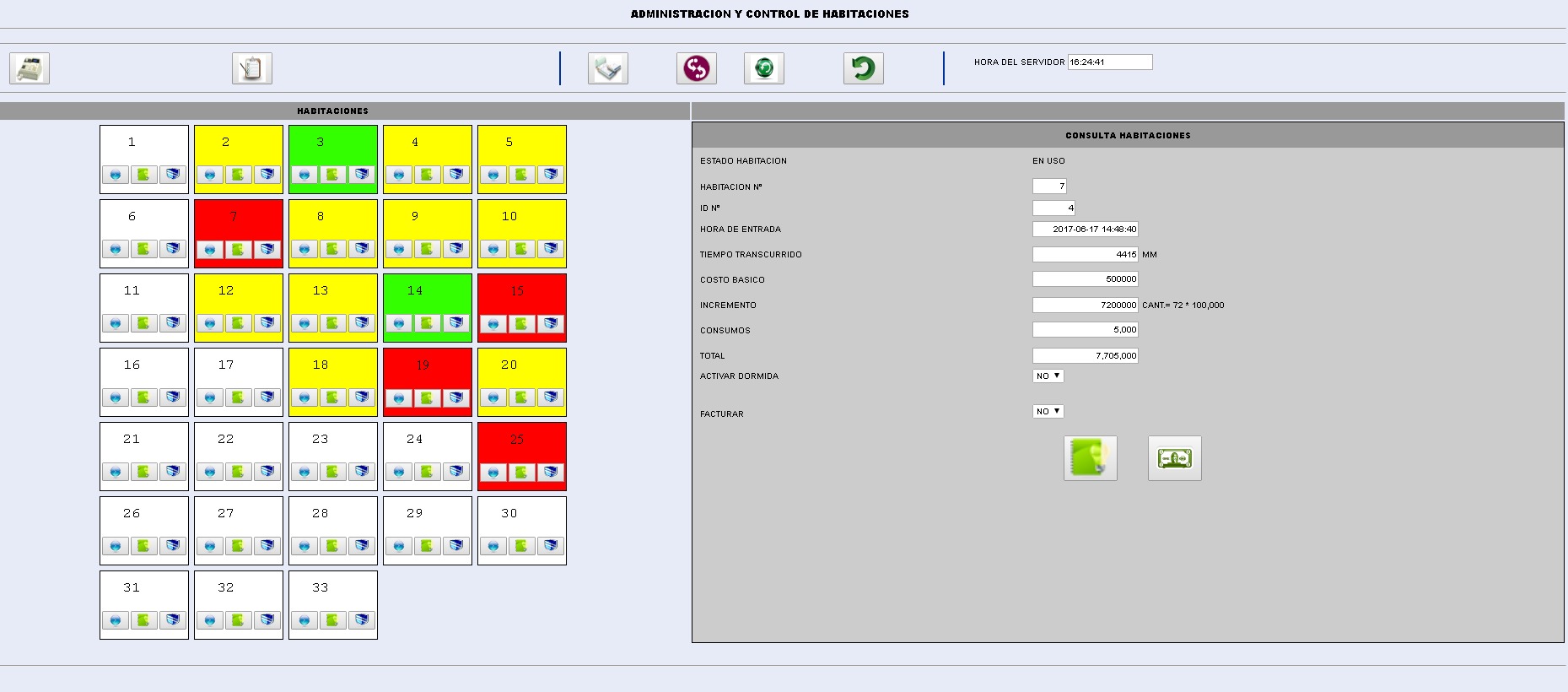The height and width of the screenshot is (692, 1568).
Task: Click the room number 16 label
Action: click(132, 365)
